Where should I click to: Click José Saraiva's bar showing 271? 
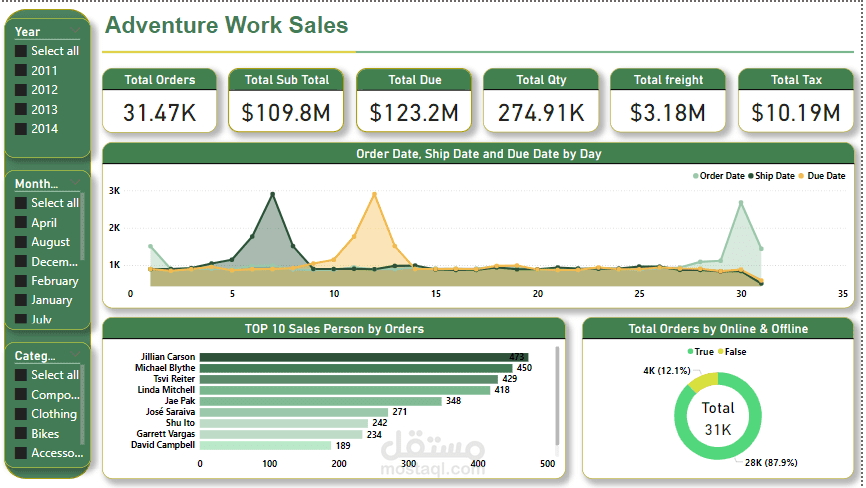coord(294,412)
